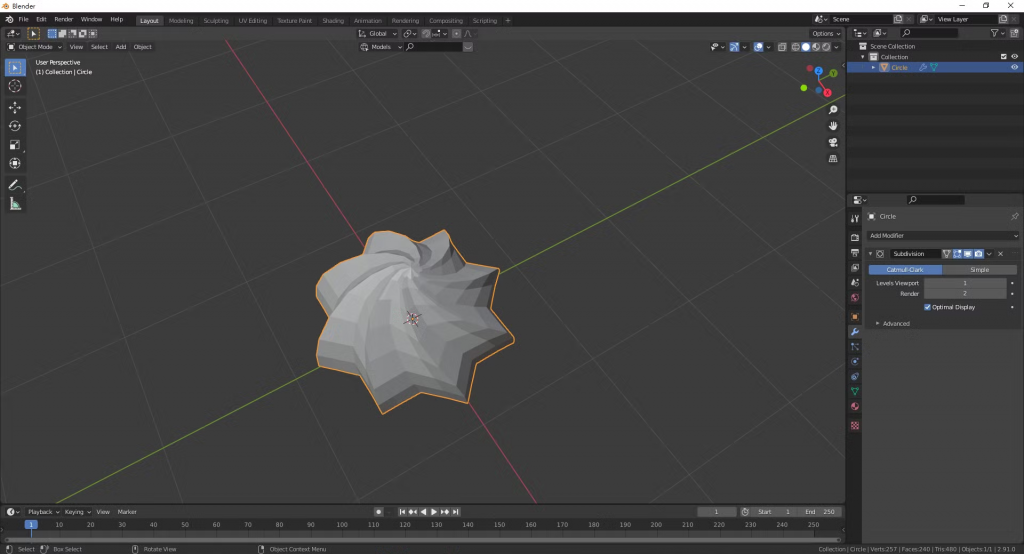Viewport: 1024px width, 554px height.
Task: Open the View Layer properties tab
Action: click(854, 268)
